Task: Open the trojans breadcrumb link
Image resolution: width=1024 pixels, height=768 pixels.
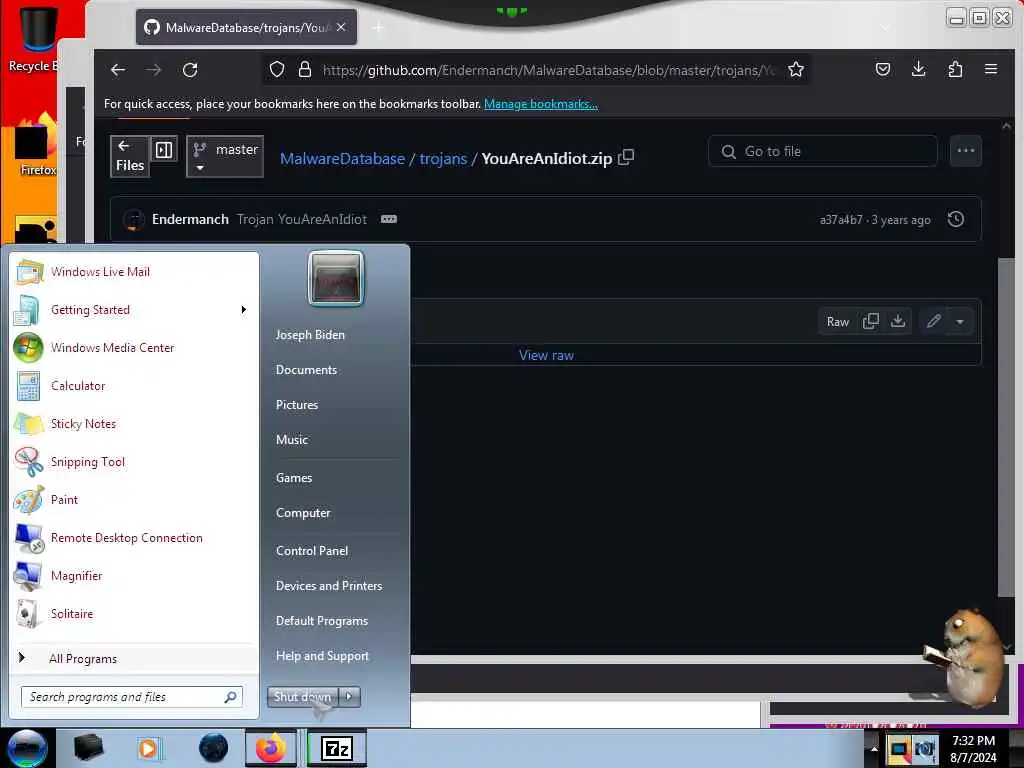Action: (443, 159)
